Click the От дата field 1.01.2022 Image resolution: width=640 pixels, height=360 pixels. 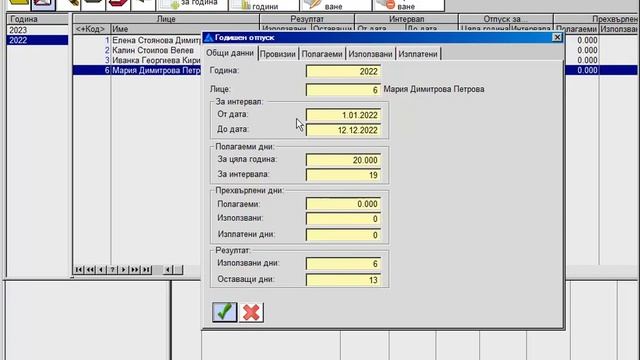[x=343, y=115]
